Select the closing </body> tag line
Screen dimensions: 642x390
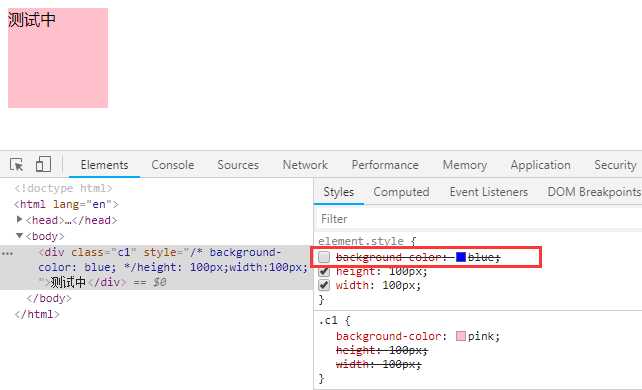49,298
